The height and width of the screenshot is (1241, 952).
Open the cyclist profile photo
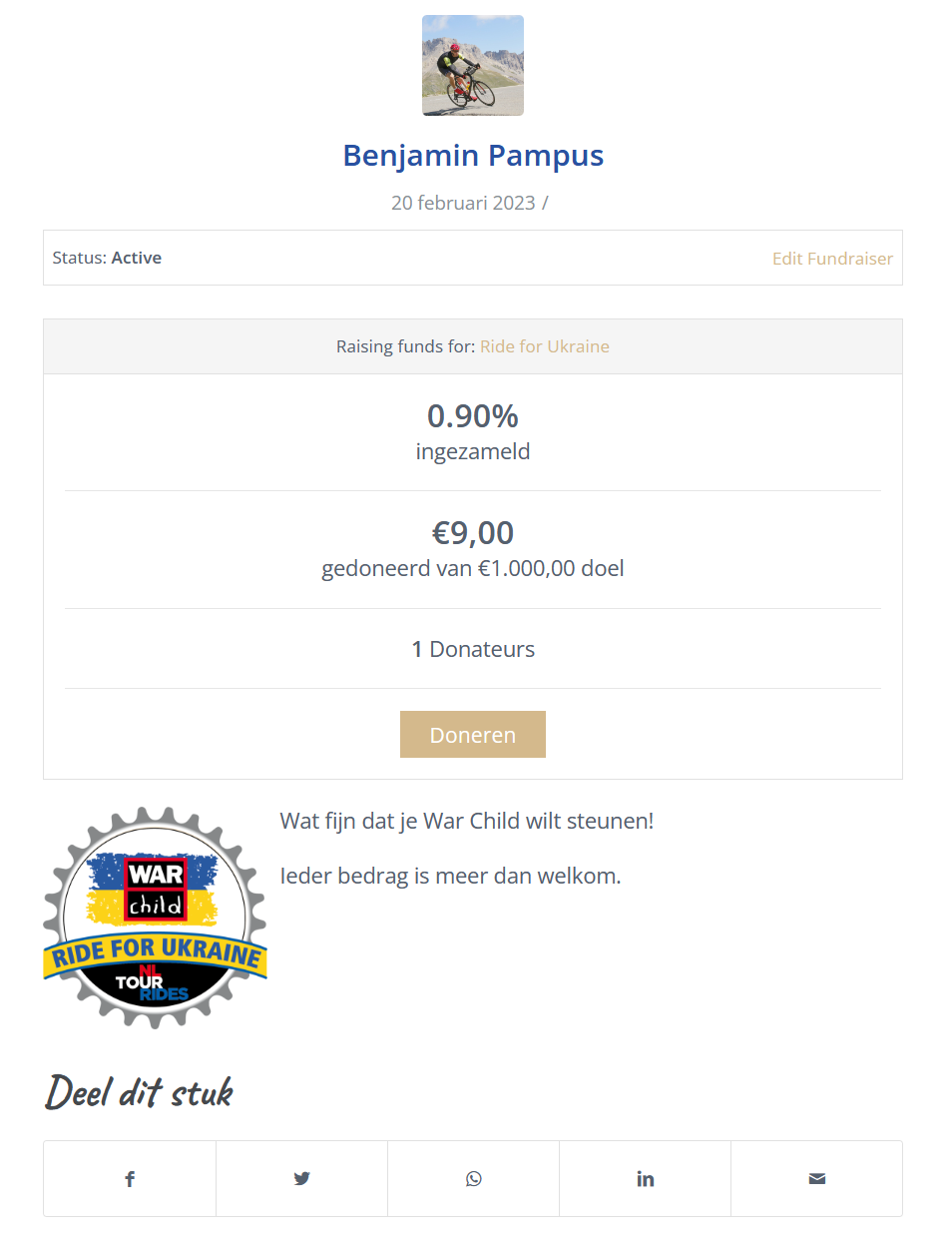tap(473, 66)
